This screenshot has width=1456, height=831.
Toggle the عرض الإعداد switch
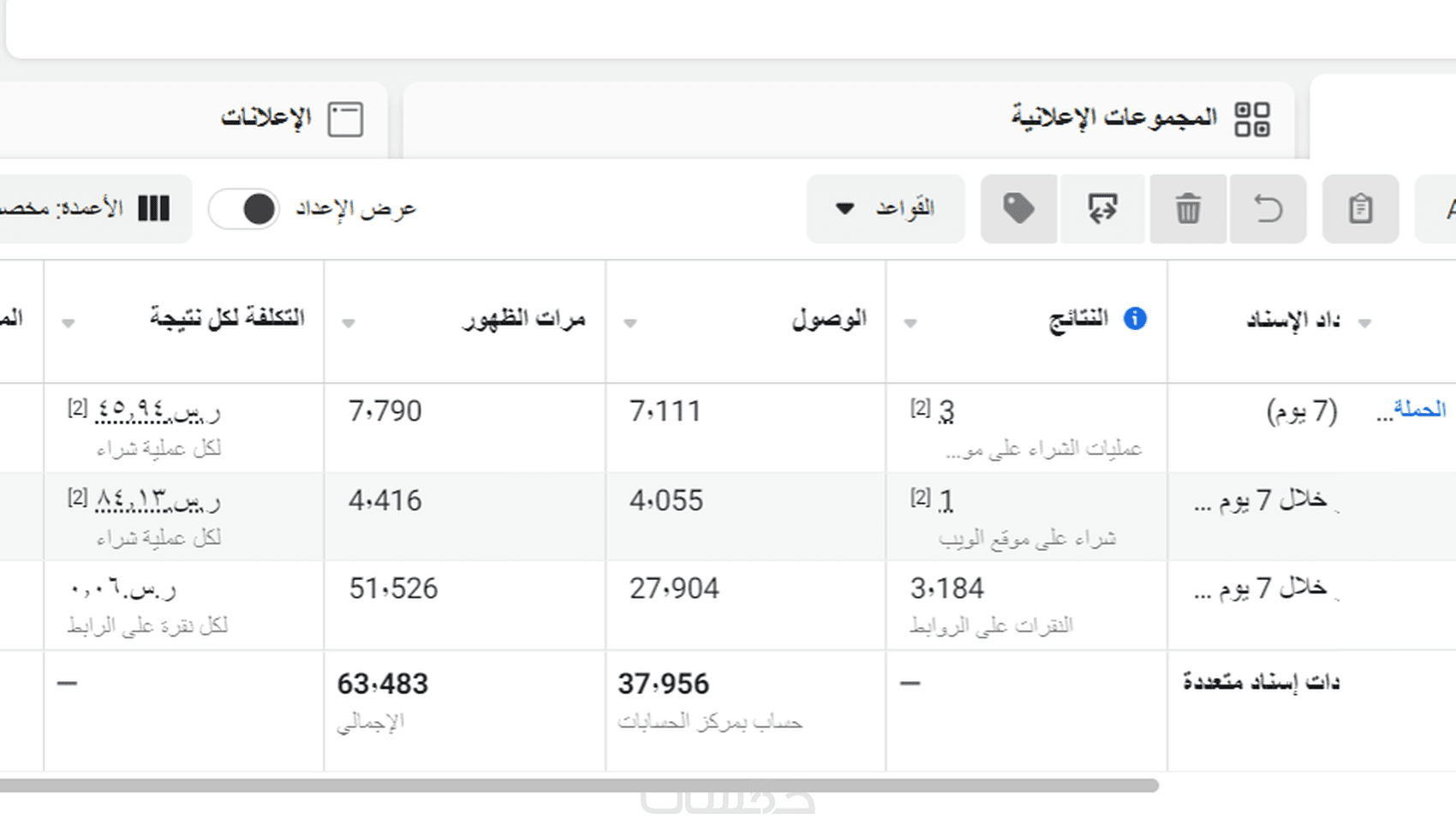pos(245,209)
